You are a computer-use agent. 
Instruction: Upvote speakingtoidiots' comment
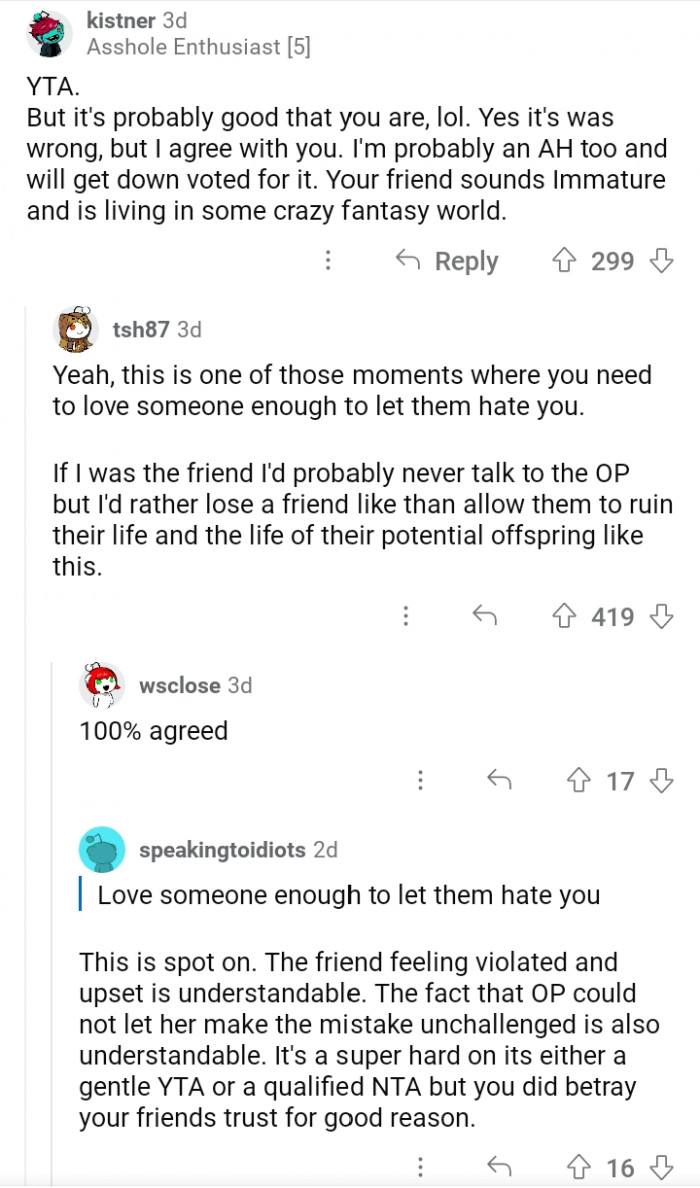(578, 1167)
